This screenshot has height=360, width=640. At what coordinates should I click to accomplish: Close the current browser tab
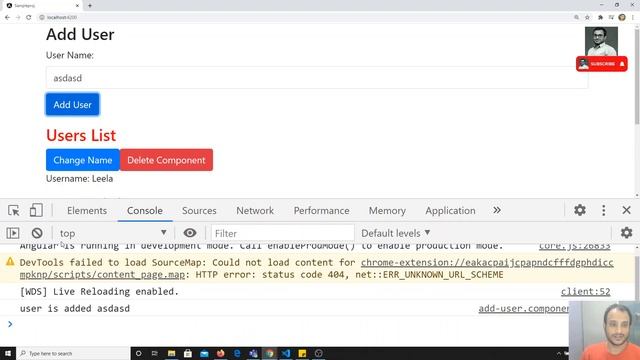tap(77, 6)
